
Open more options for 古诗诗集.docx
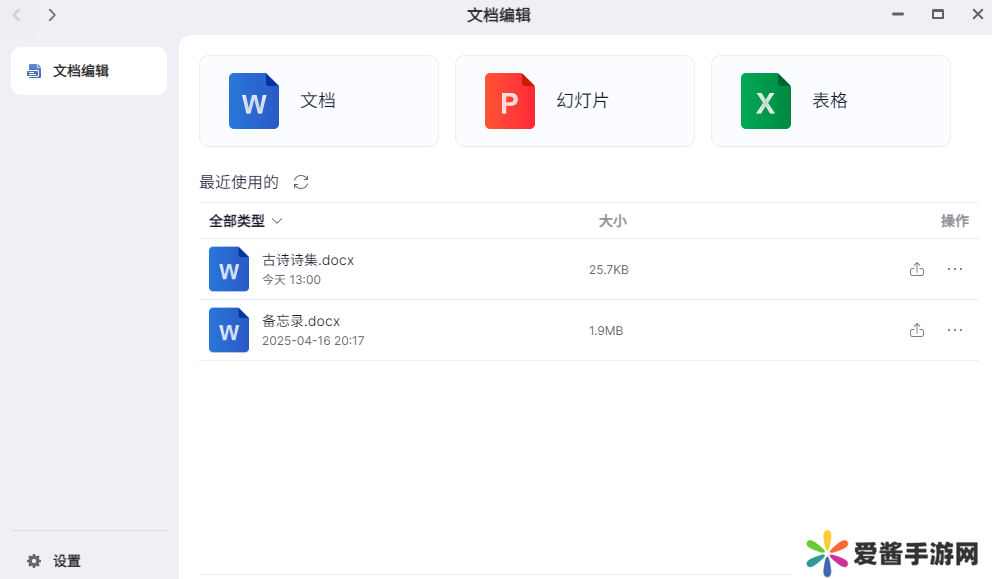point(955,269)
